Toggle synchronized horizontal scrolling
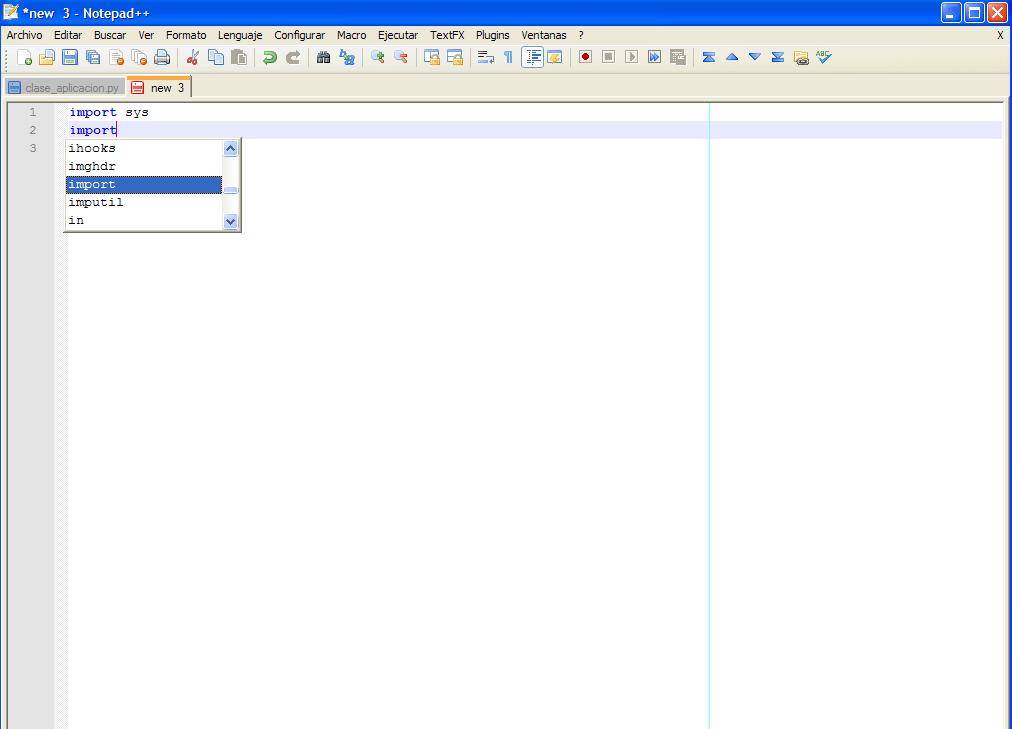The height and width of the screenshot is (729, 1012). pos(455,57)
